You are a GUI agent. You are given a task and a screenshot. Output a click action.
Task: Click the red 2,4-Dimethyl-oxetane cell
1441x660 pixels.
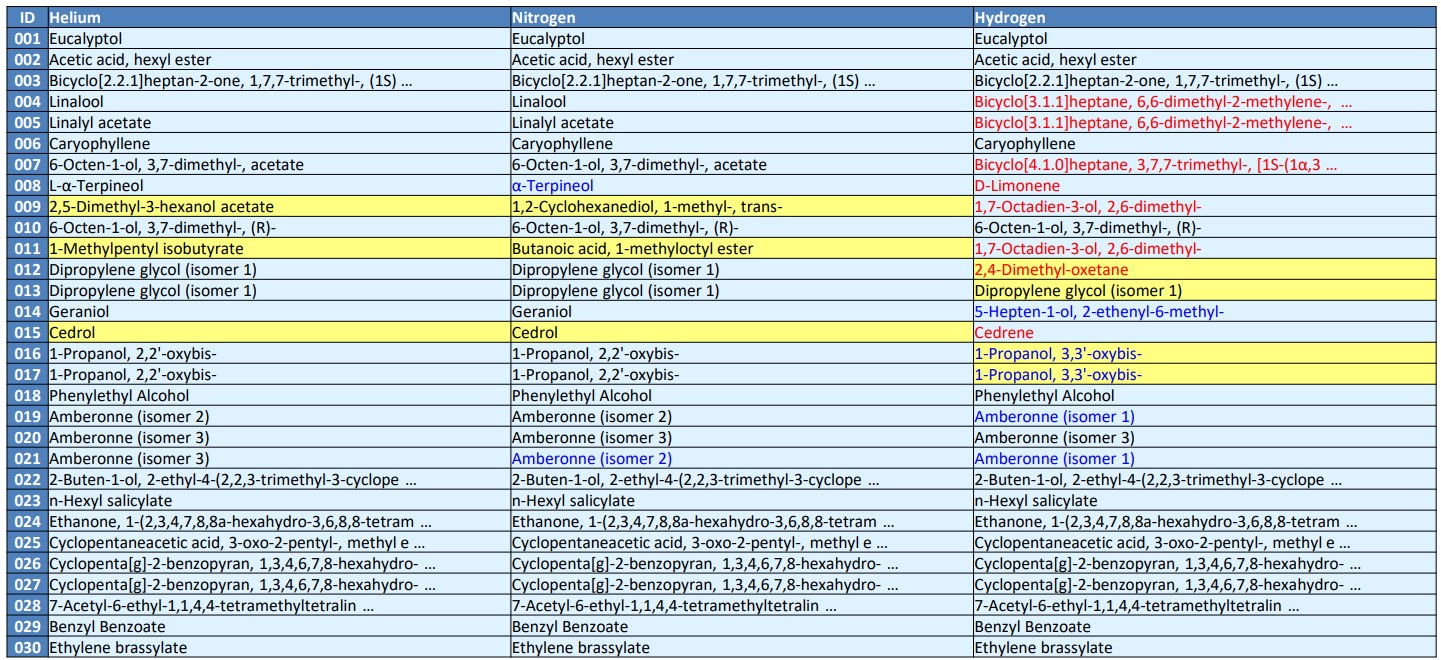(x=1203, y=270)
